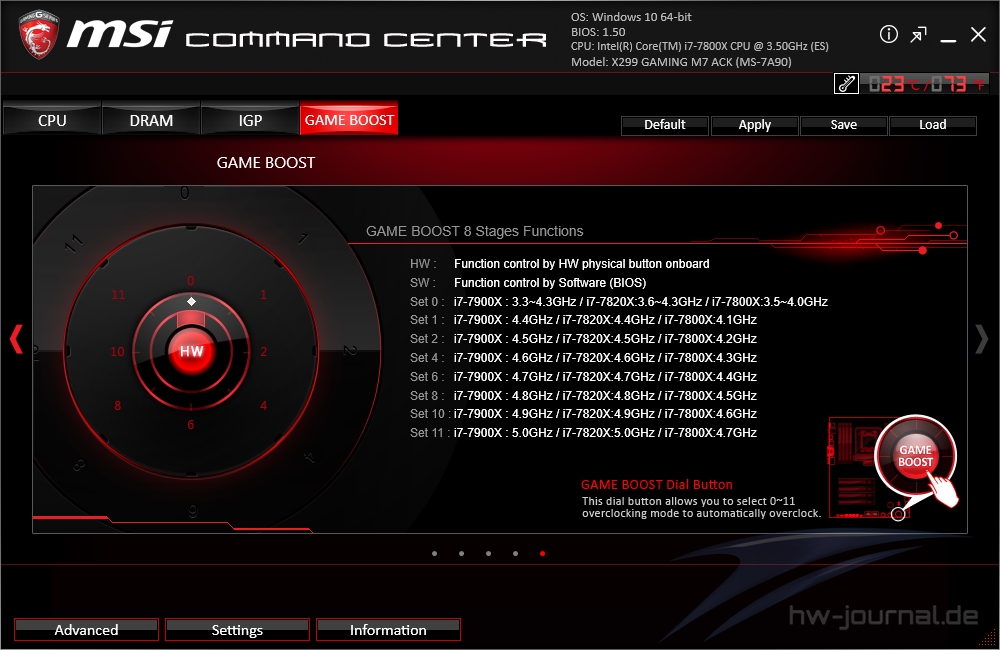1000x650 pixels.
Task: Click the MSI dragon shield logo
Action: [39, 34]
